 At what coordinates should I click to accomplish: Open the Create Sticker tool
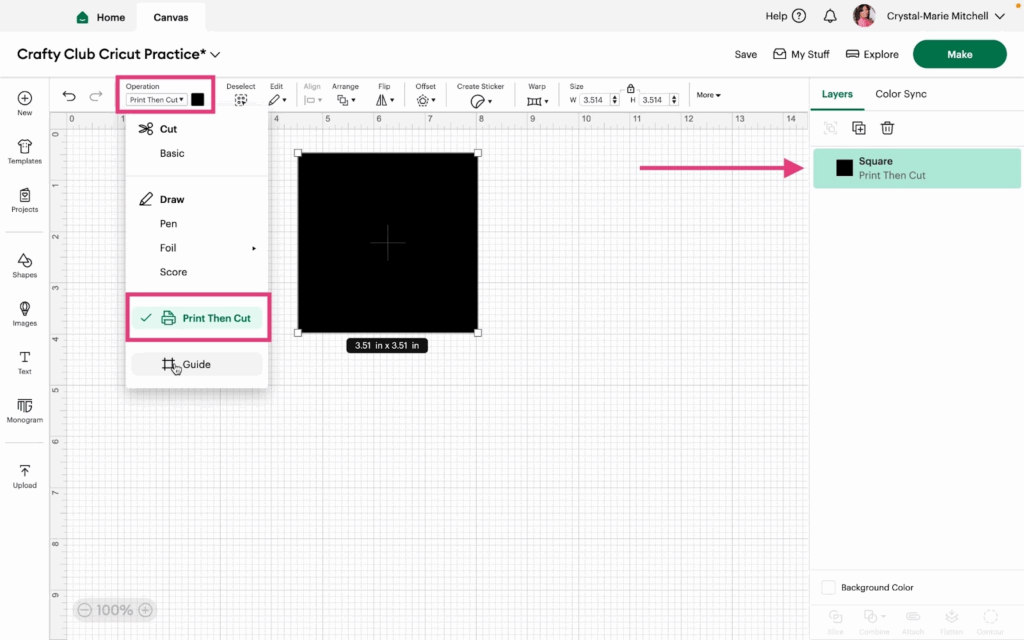[480, 101]
